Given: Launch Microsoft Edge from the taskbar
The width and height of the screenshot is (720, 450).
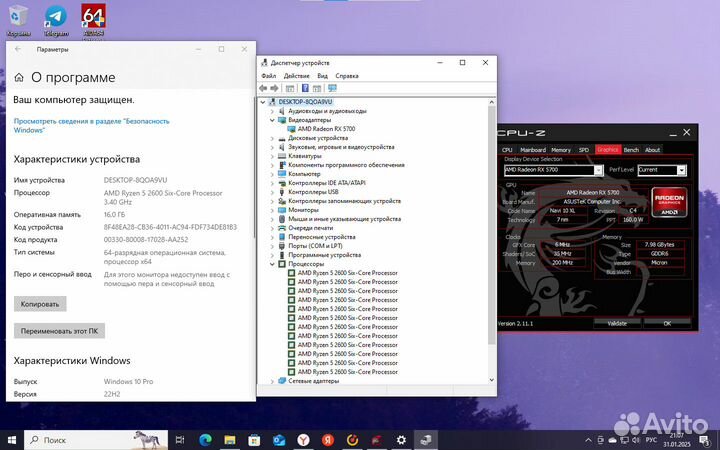Looking at the screenshot, I should (205, 440).
